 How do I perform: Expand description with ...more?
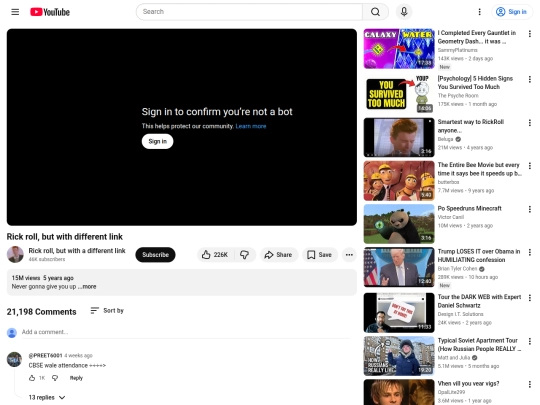click(x=87, y=287)
